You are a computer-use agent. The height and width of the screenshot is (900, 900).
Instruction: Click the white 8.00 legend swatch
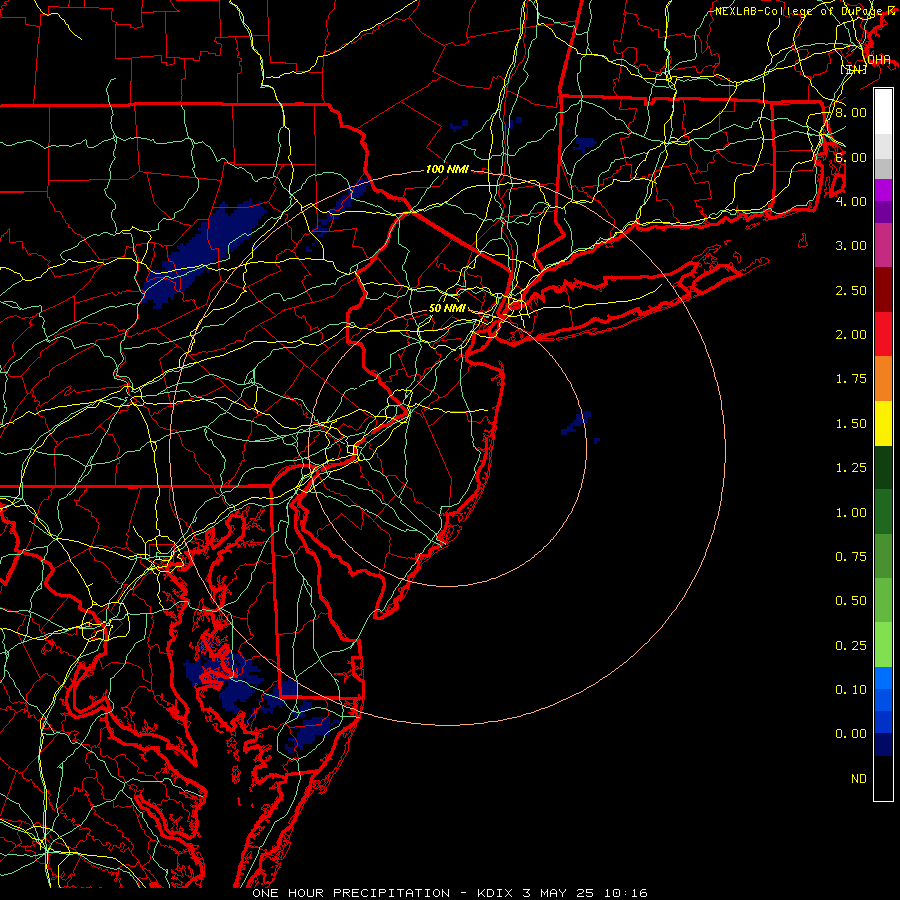(x=883, y=112)
